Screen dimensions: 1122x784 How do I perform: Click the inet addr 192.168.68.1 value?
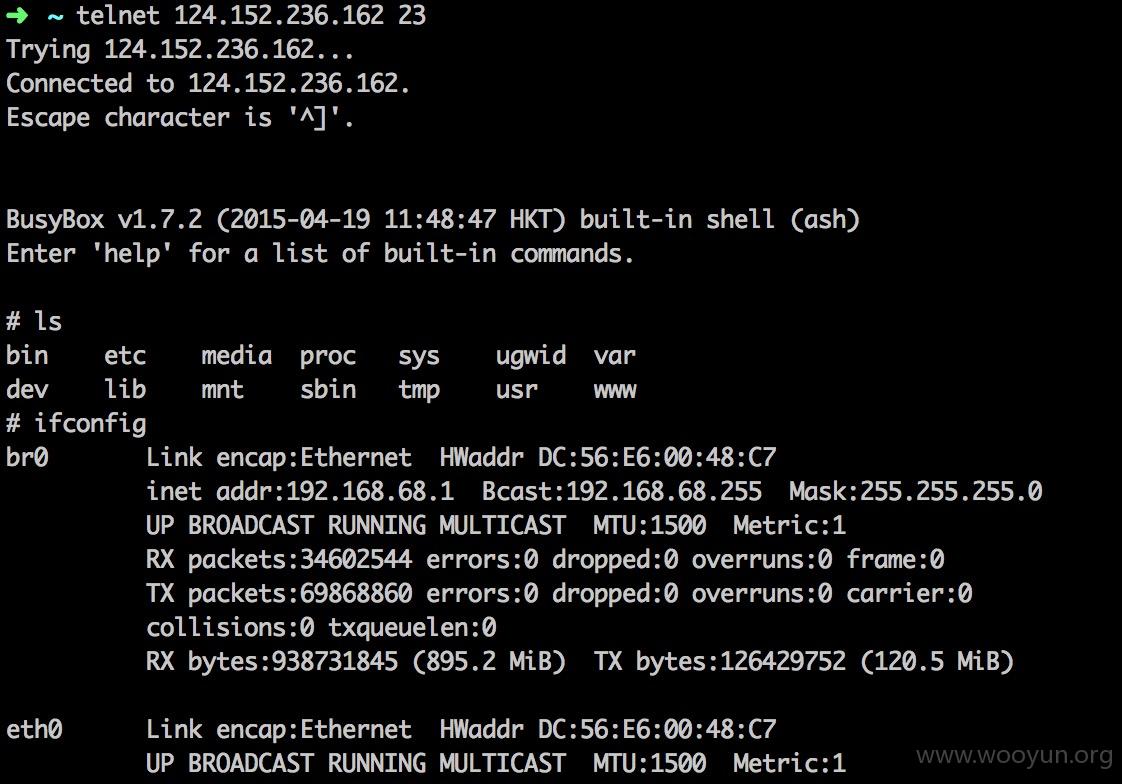(370, 491)
